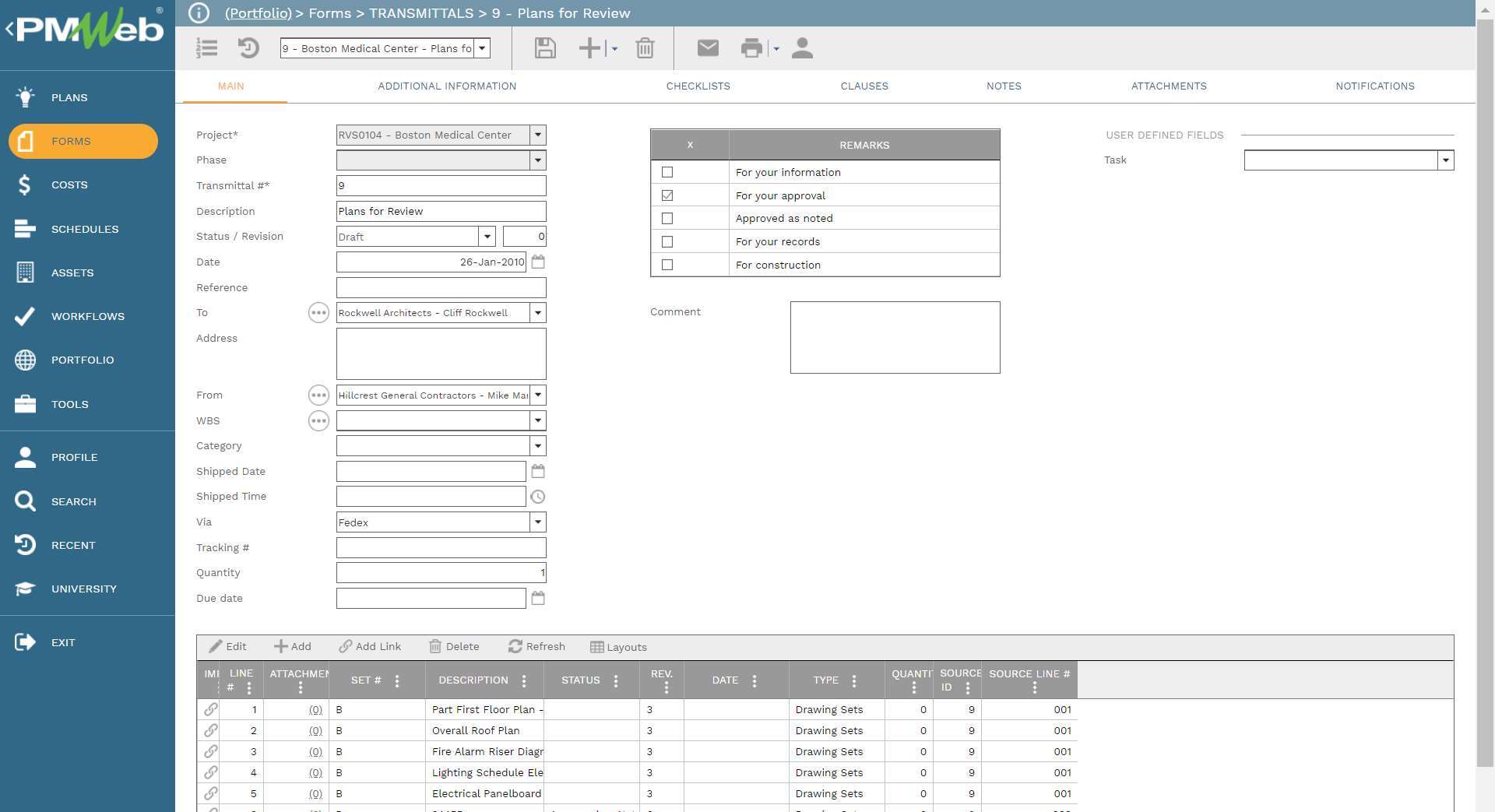The image size is (1495, 812).
Task: Print the transmittal with printer icon
Action: point(751,48)
